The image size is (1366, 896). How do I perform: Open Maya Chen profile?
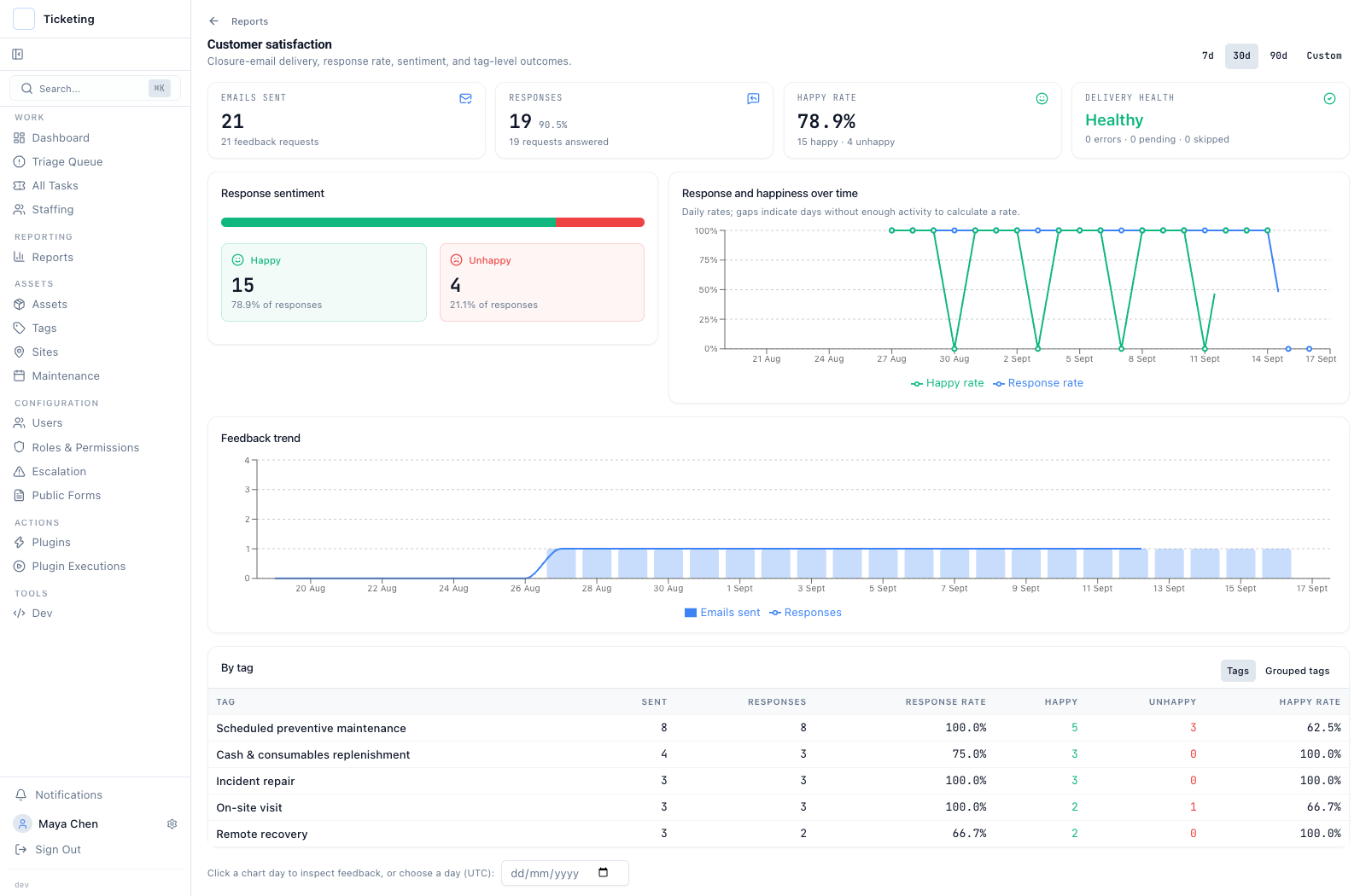pyautogui.click(x=68, y=824)
